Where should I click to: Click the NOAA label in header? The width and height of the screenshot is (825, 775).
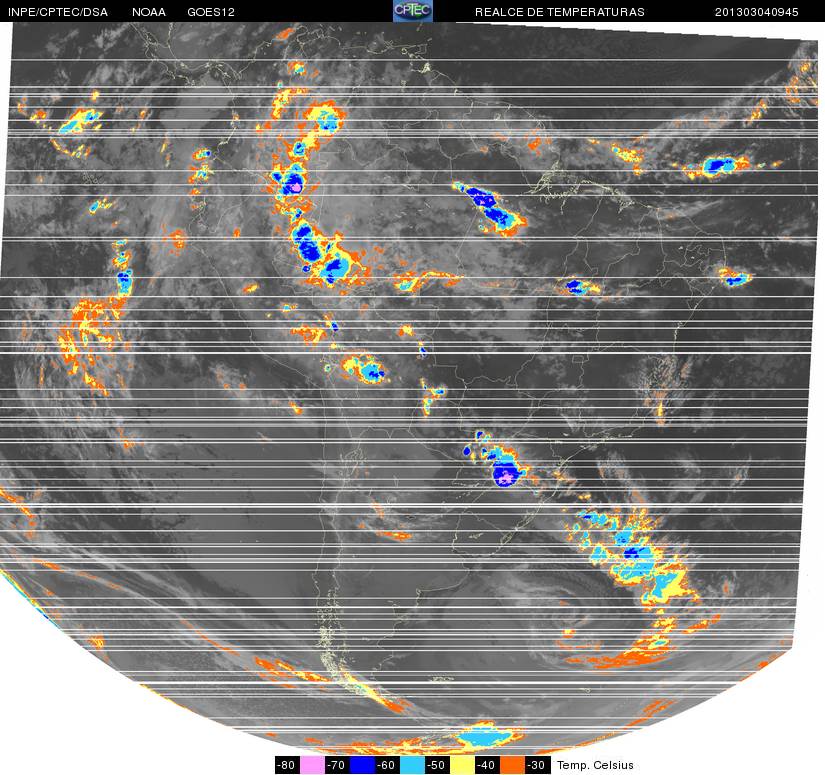click(x=149, y=12)
